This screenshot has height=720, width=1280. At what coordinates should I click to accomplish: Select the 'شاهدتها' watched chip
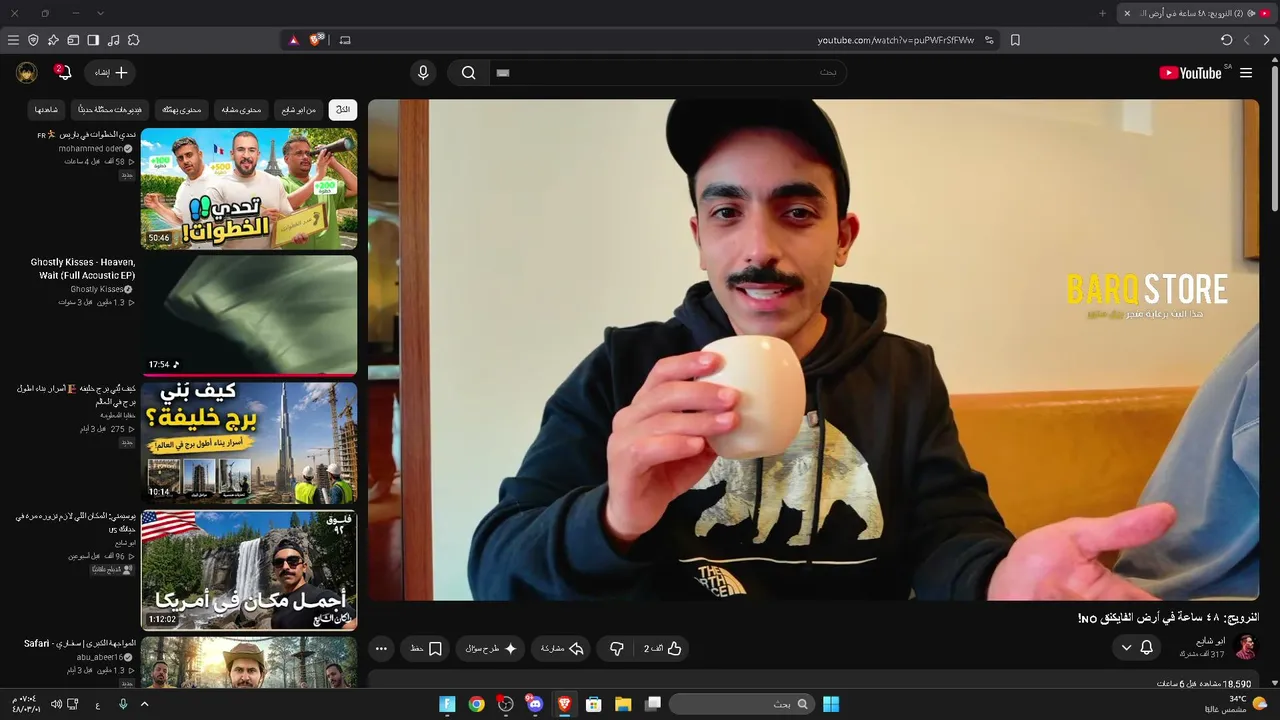pyautogui.click(x=47, y=109)
